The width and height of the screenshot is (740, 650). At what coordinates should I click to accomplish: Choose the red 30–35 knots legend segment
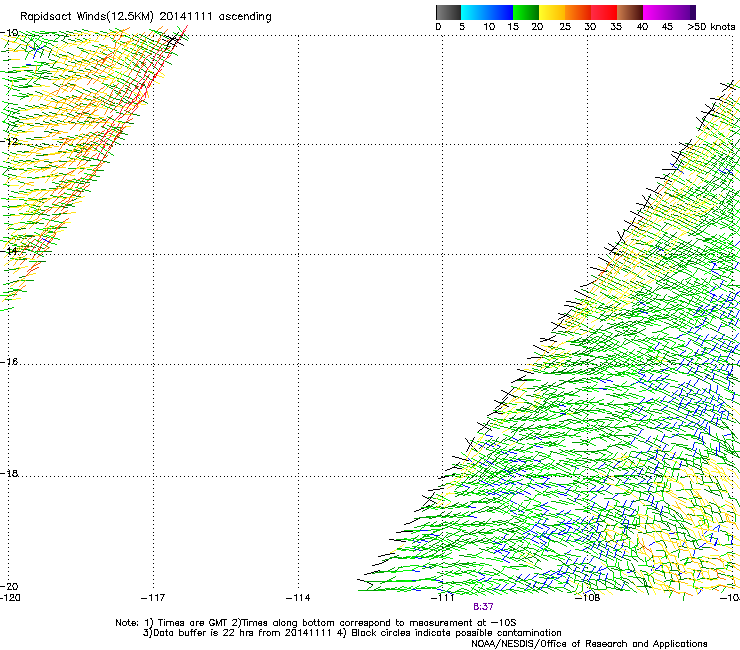604,12
